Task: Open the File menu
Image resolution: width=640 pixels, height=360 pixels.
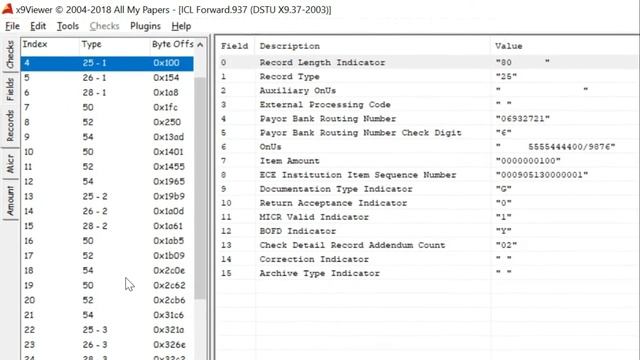Action: [x=12, y=26]
